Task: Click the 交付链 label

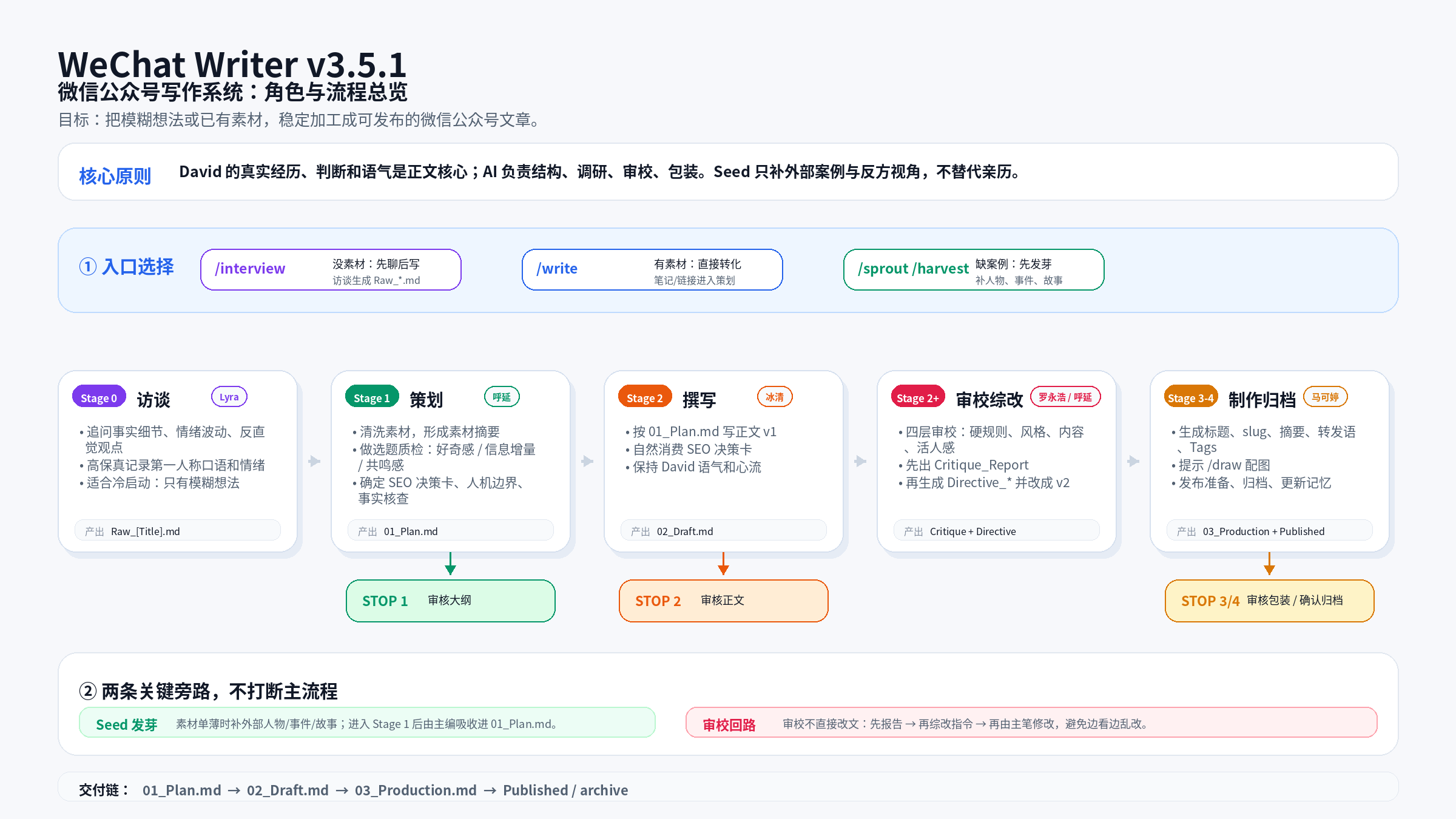Action: 104,790
